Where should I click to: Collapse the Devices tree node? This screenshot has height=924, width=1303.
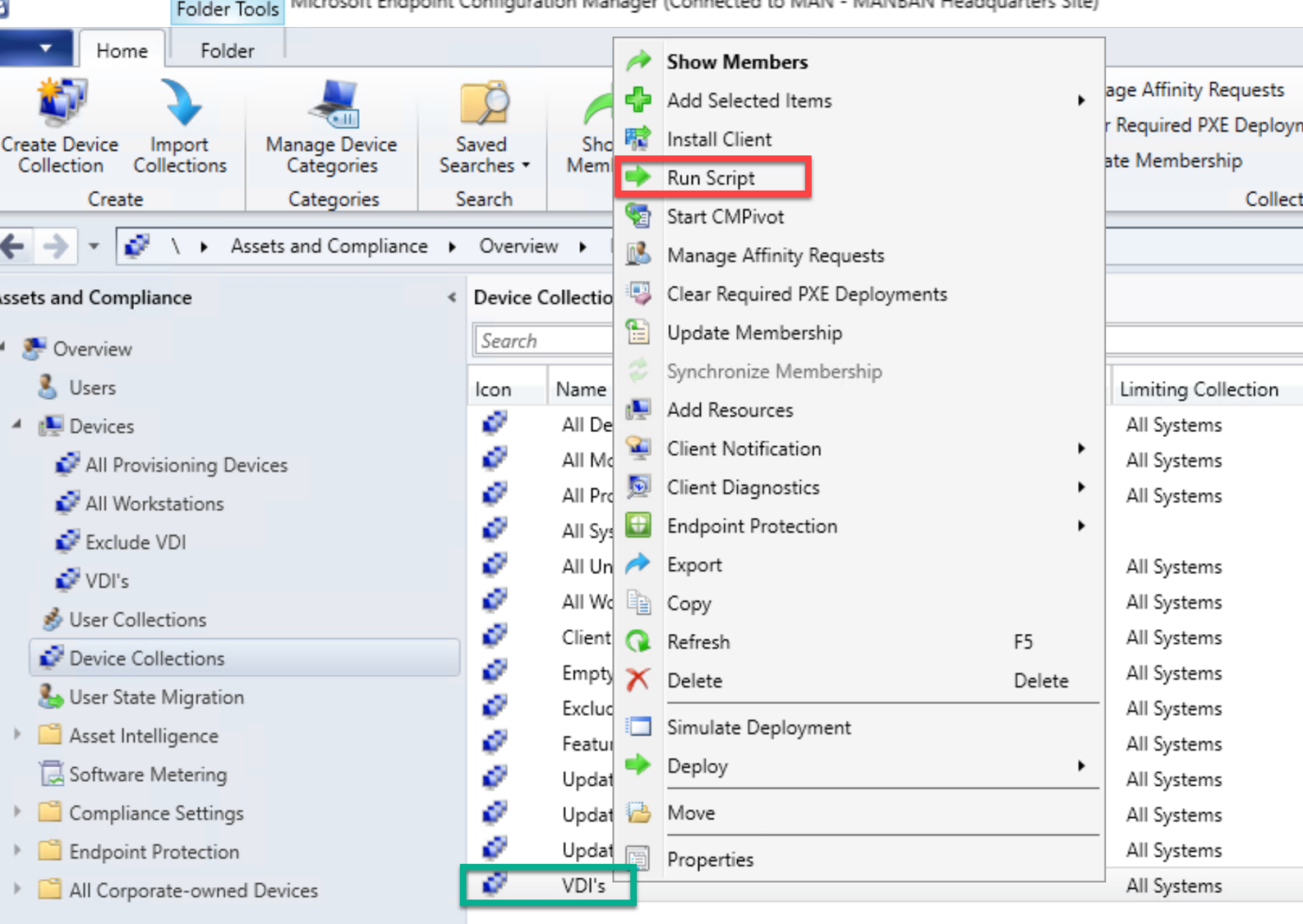pos(18,426)
